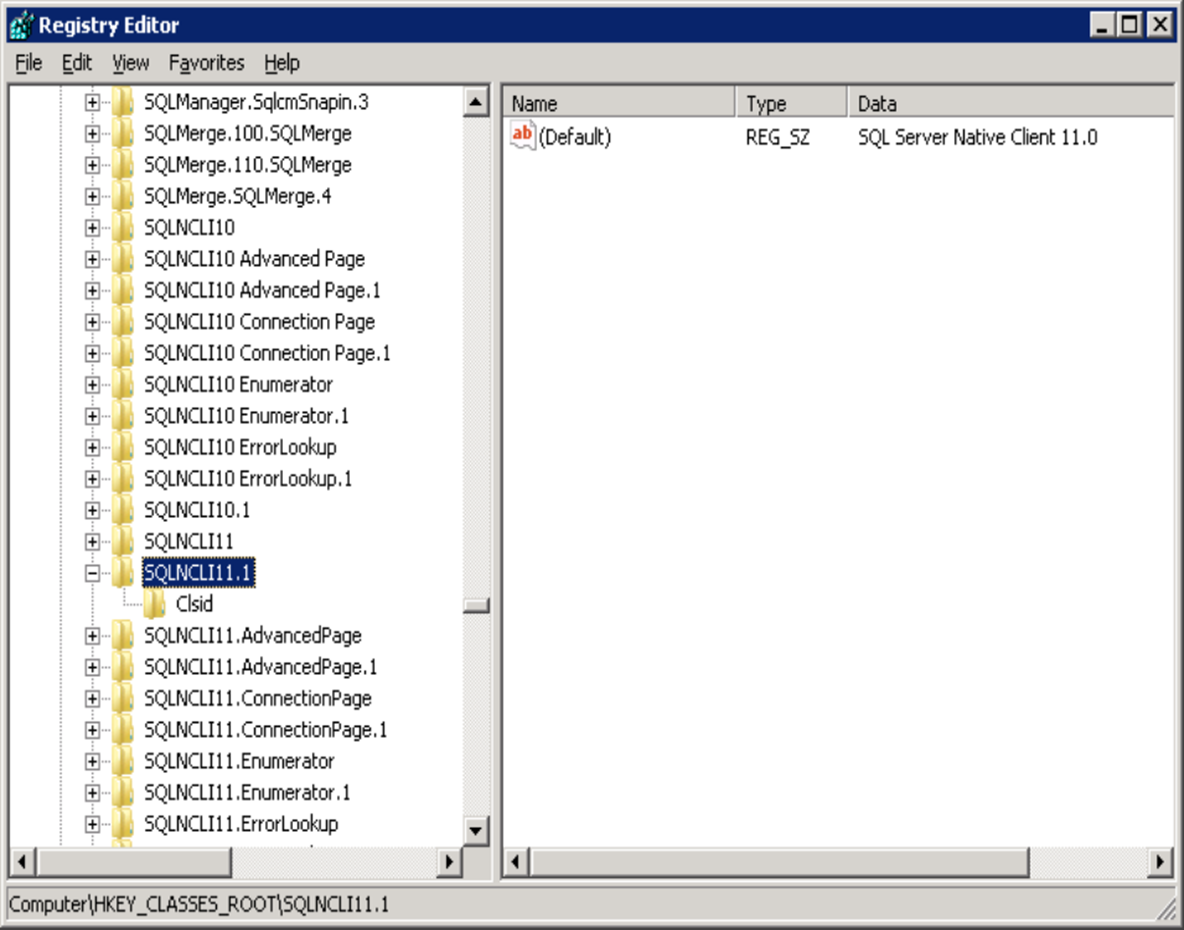Click tree pane scroll down arrow

[x=476, y=831]
